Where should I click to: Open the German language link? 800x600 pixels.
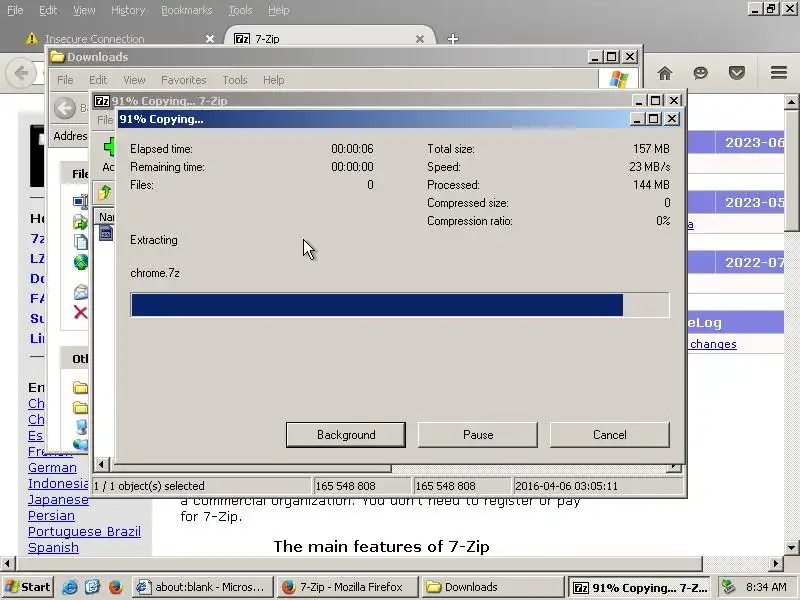point(52,468)
